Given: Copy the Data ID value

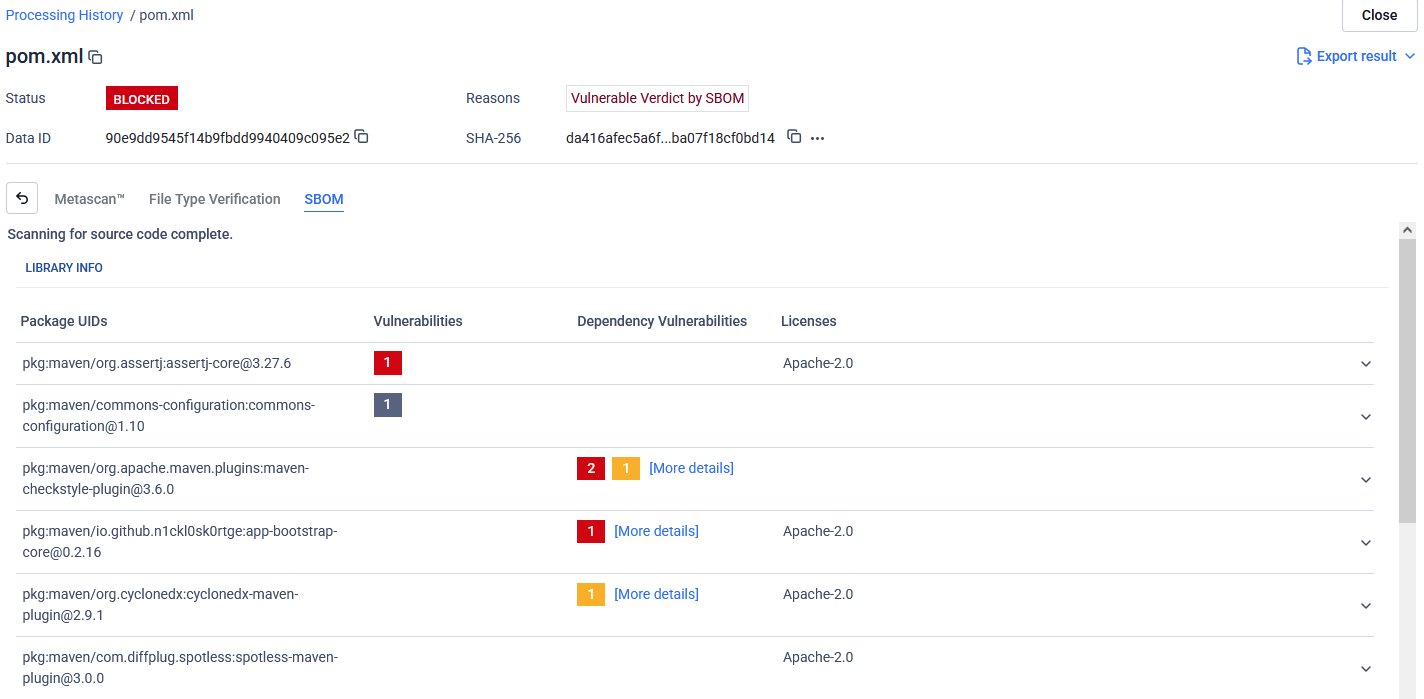Looking at the screenshot, I should pos(362,137).
